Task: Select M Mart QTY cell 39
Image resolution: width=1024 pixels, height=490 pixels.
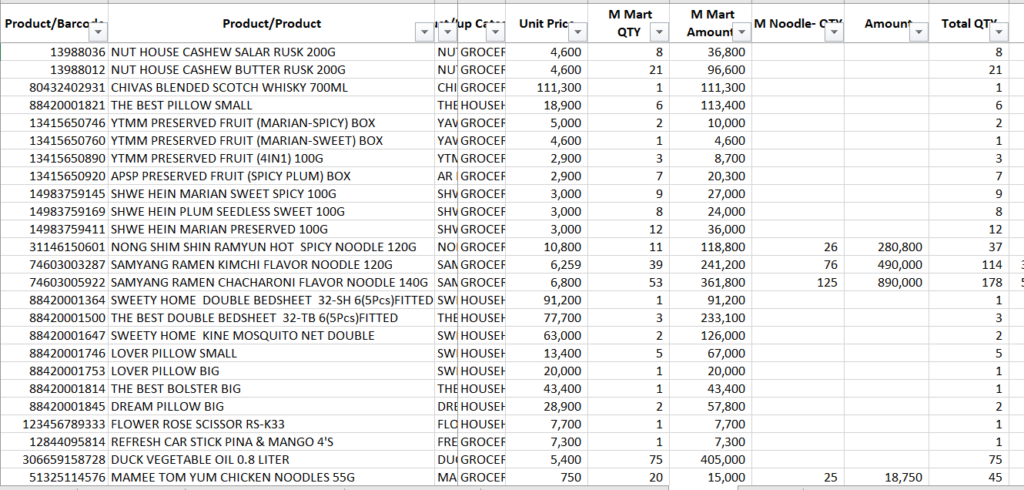Action: pyautogui.click(x=628, y=265)
